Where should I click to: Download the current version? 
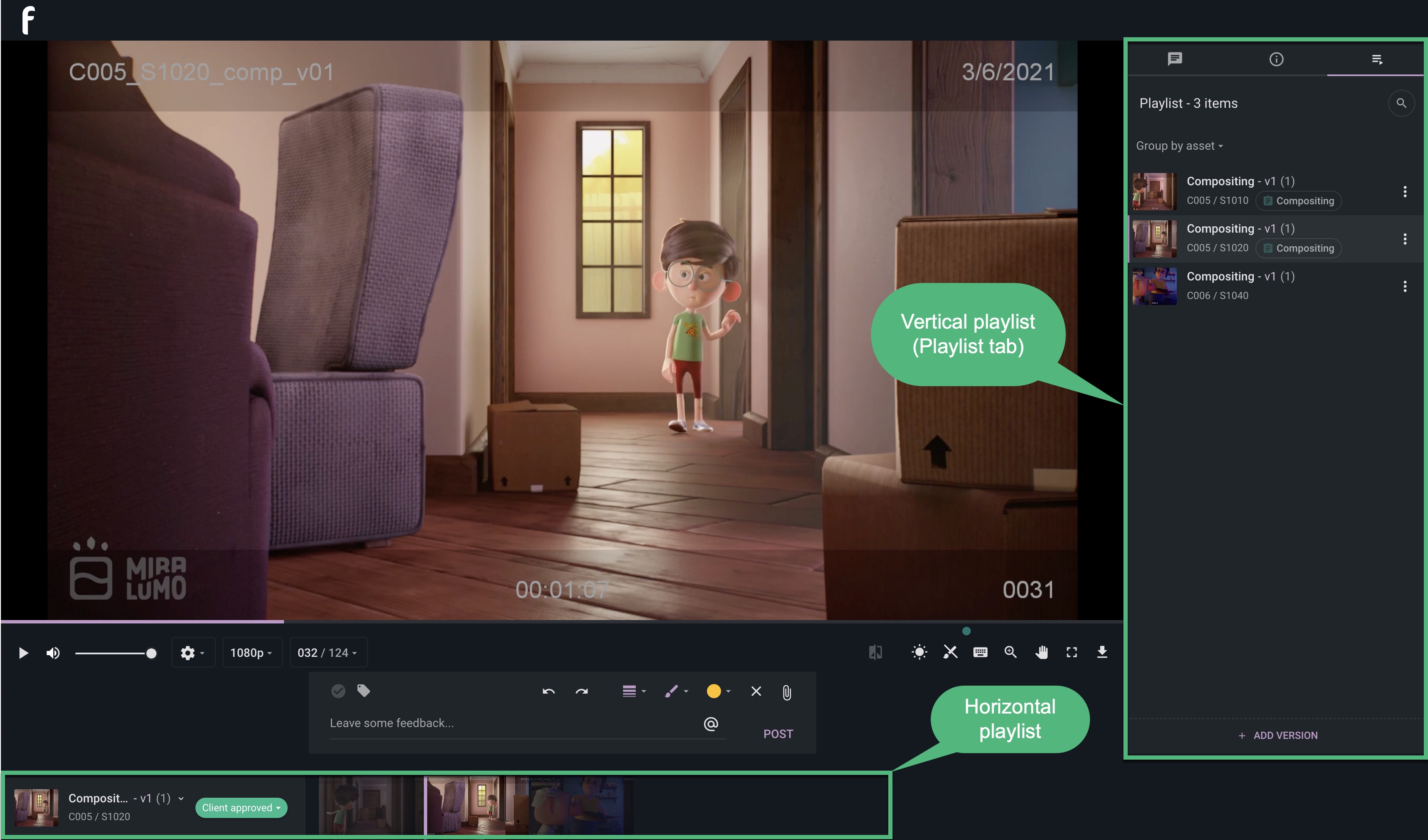1101,652
